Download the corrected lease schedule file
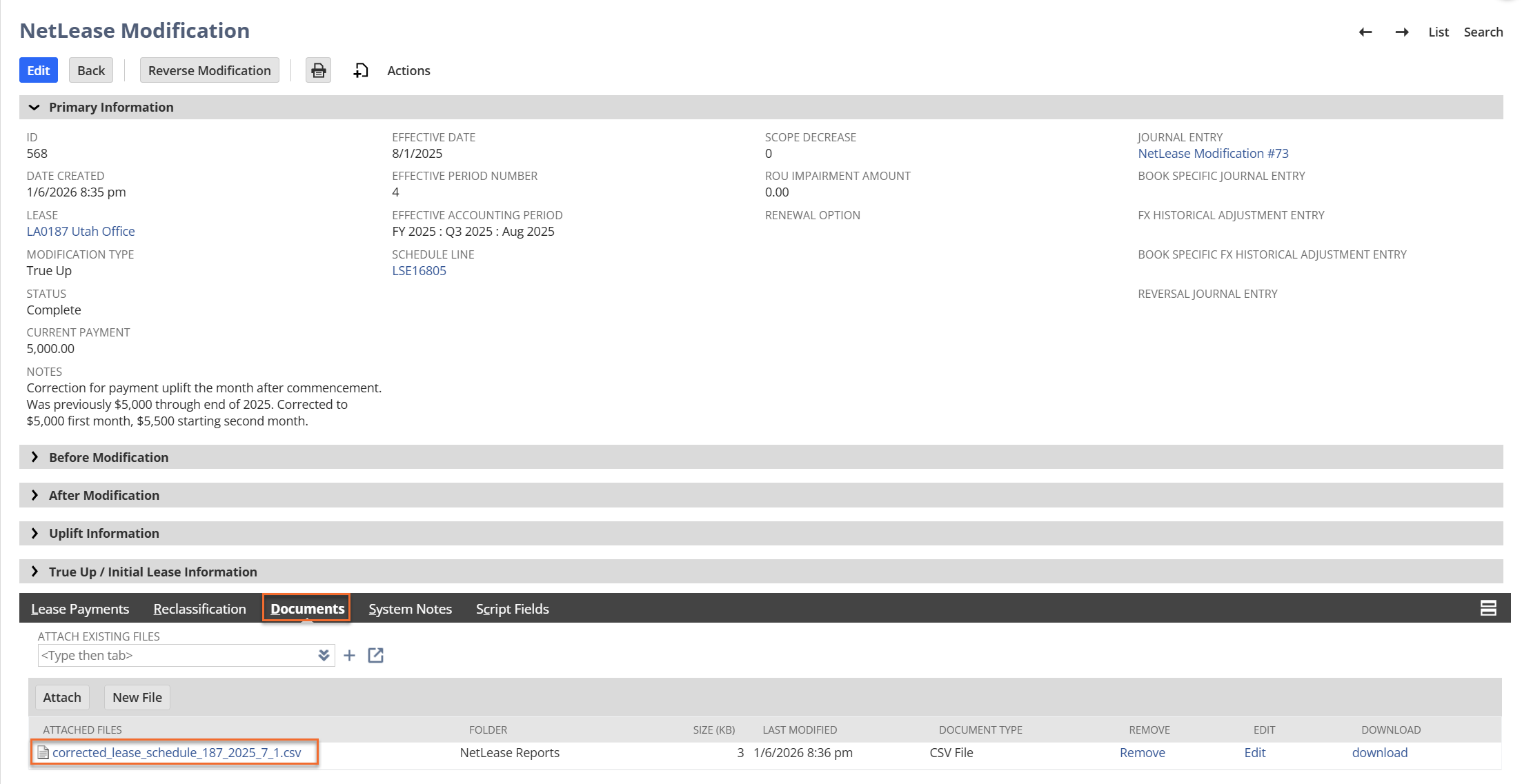The image size is (1522, 784). (1379, 752)
